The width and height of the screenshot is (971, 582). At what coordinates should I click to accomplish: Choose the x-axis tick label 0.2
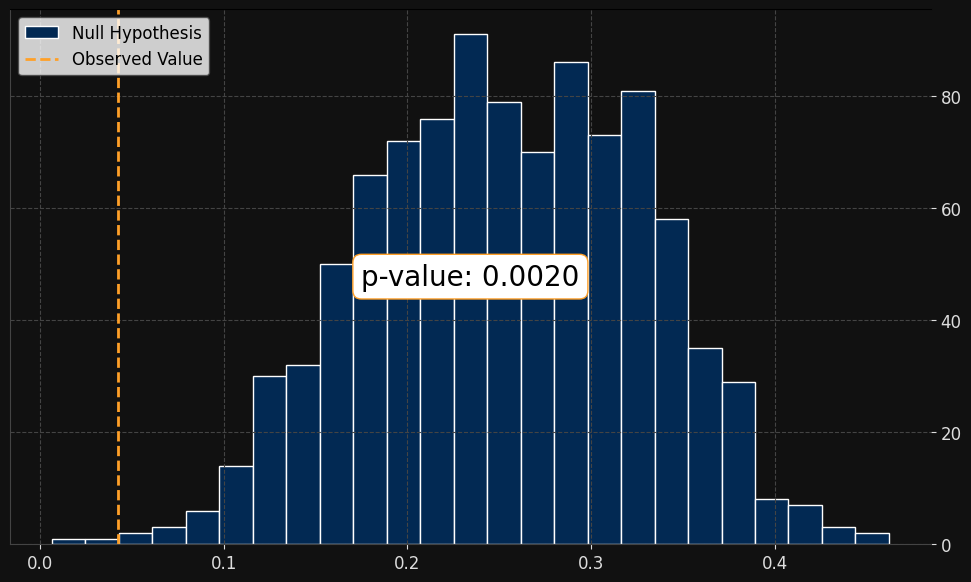pyautogui.click(x=407, y=563)
